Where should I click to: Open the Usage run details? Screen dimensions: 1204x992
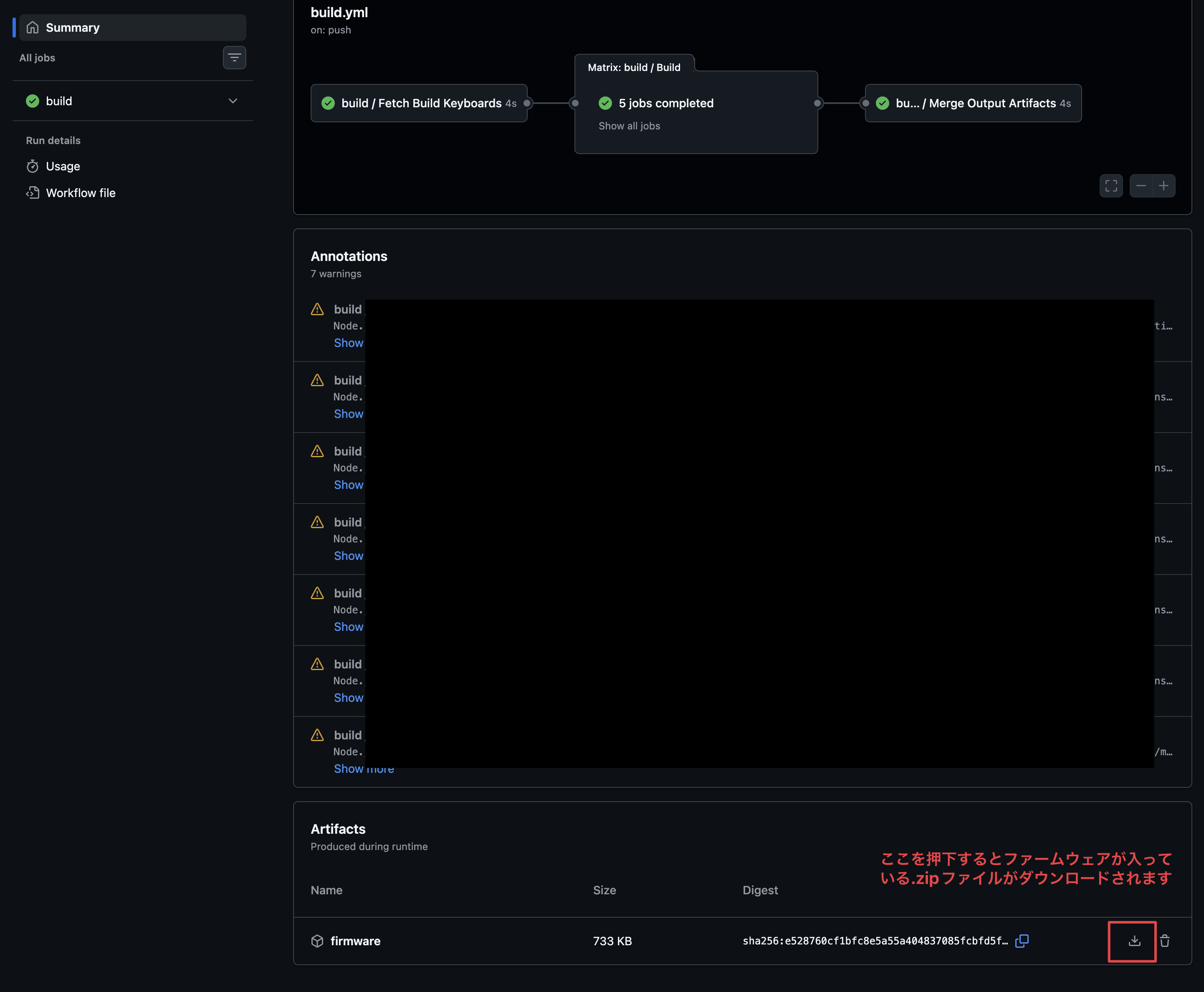(63, 166)
